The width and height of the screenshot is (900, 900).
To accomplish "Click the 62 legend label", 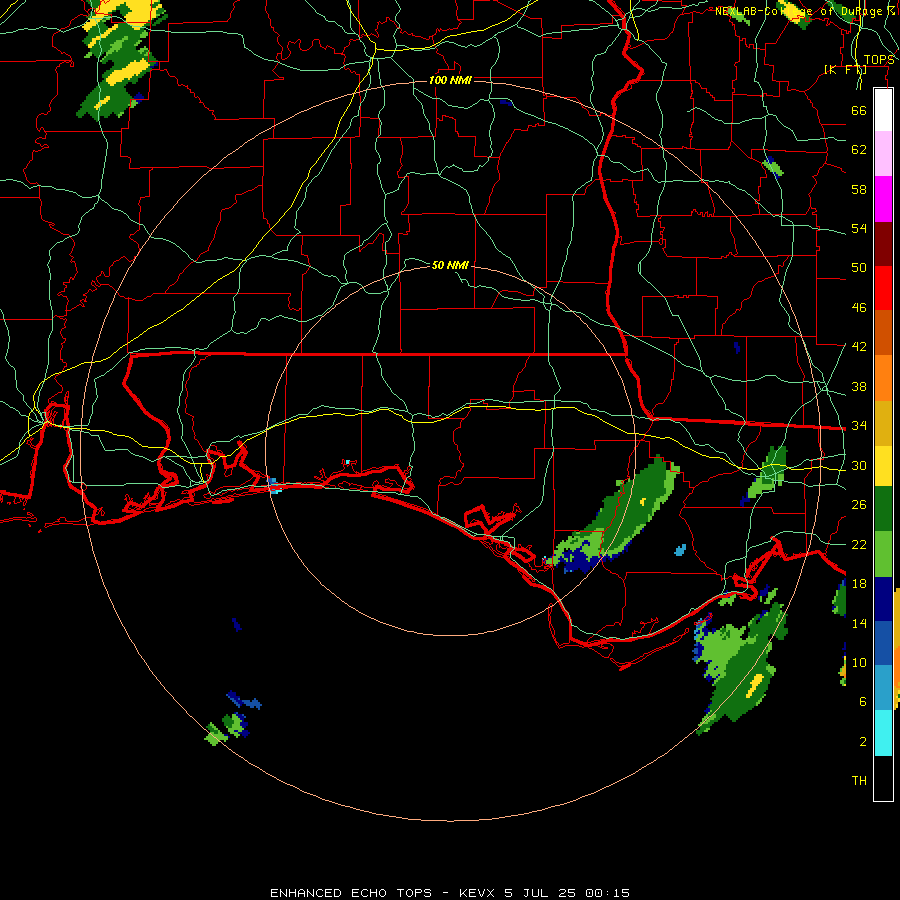I will pyautogui.click(x=859, y=150).
